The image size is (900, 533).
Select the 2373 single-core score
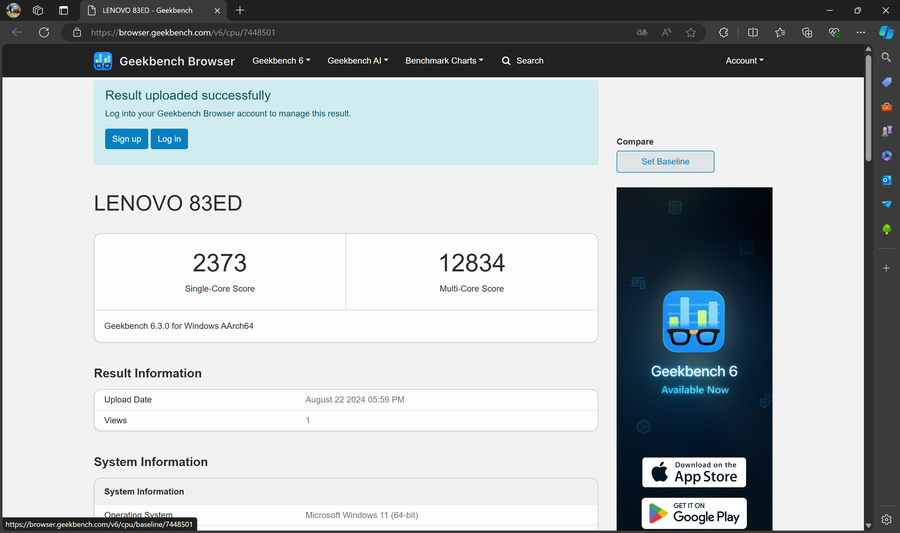click(219, 263)
